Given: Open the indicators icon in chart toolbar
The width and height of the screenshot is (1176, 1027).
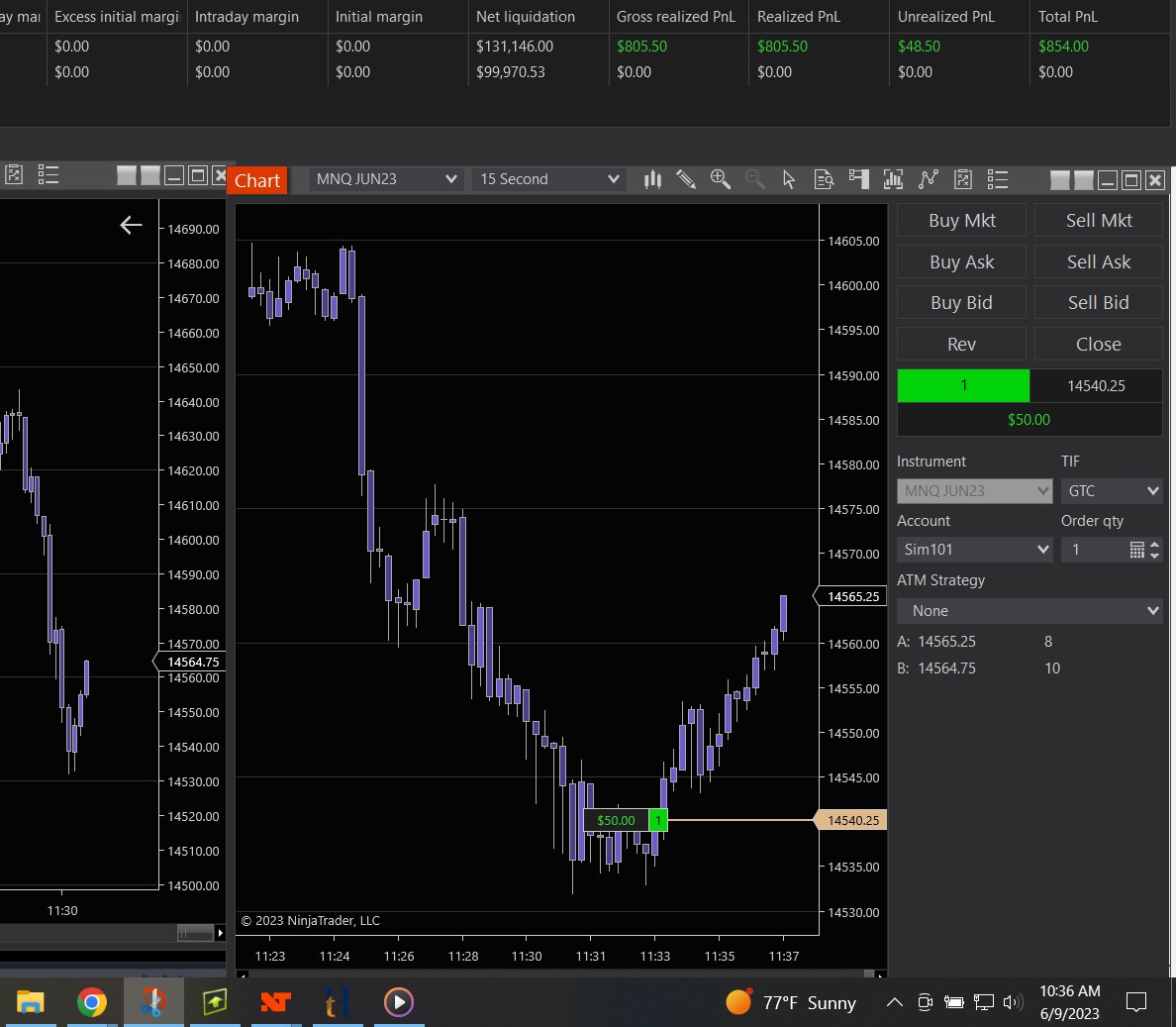Looking at the screenshot, I should [928, 179].
